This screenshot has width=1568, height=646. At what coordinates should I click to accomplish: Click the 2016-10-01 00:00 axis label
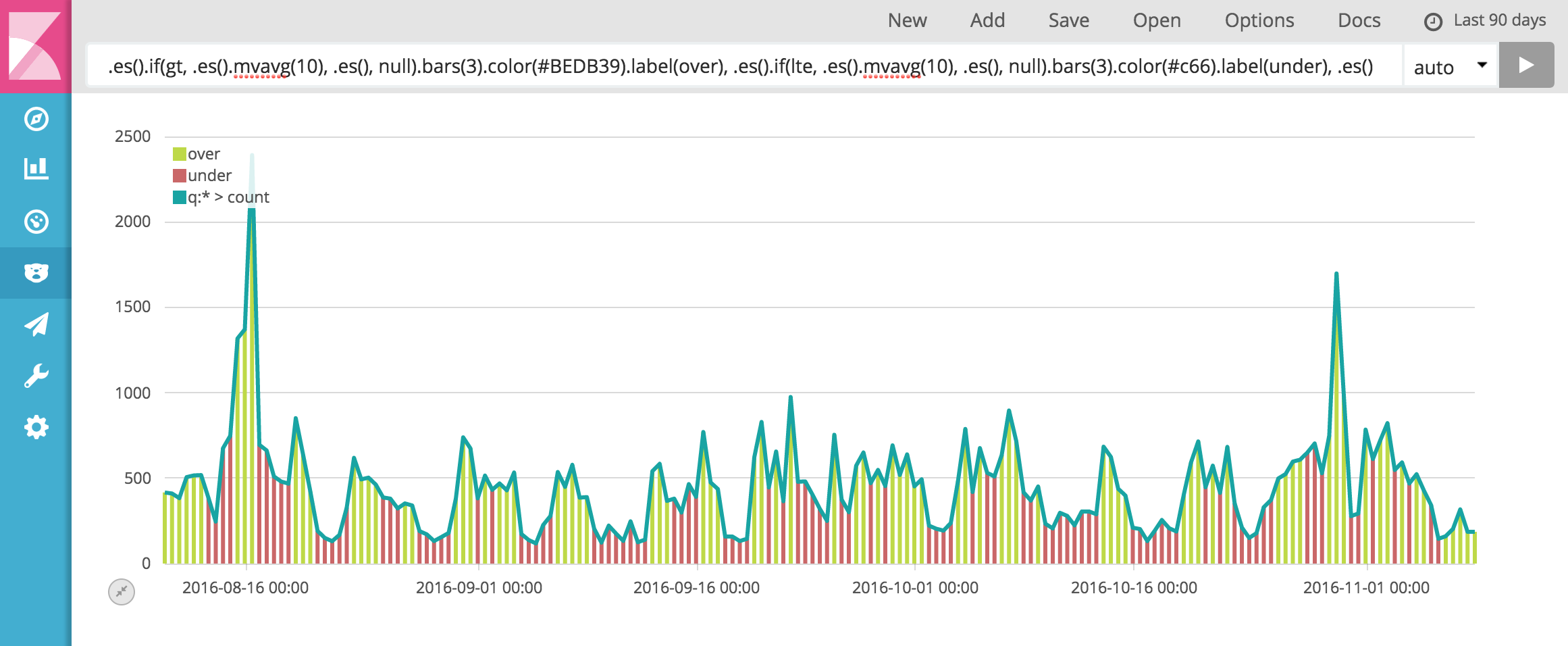(x=915, y=587)
